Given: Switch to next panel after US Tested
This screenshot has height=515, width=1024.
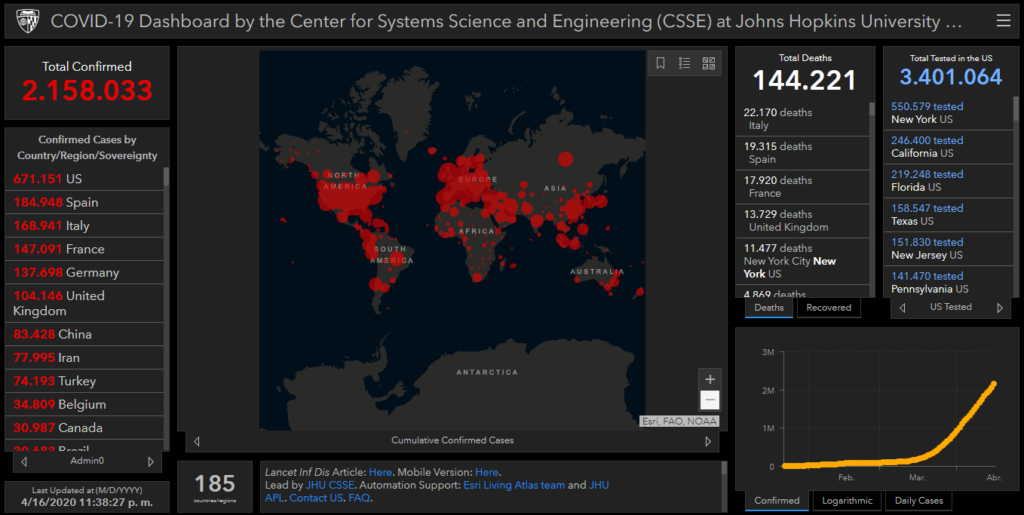Looking at the screenshot, I should pyautogui.click(x=998, y=308).
